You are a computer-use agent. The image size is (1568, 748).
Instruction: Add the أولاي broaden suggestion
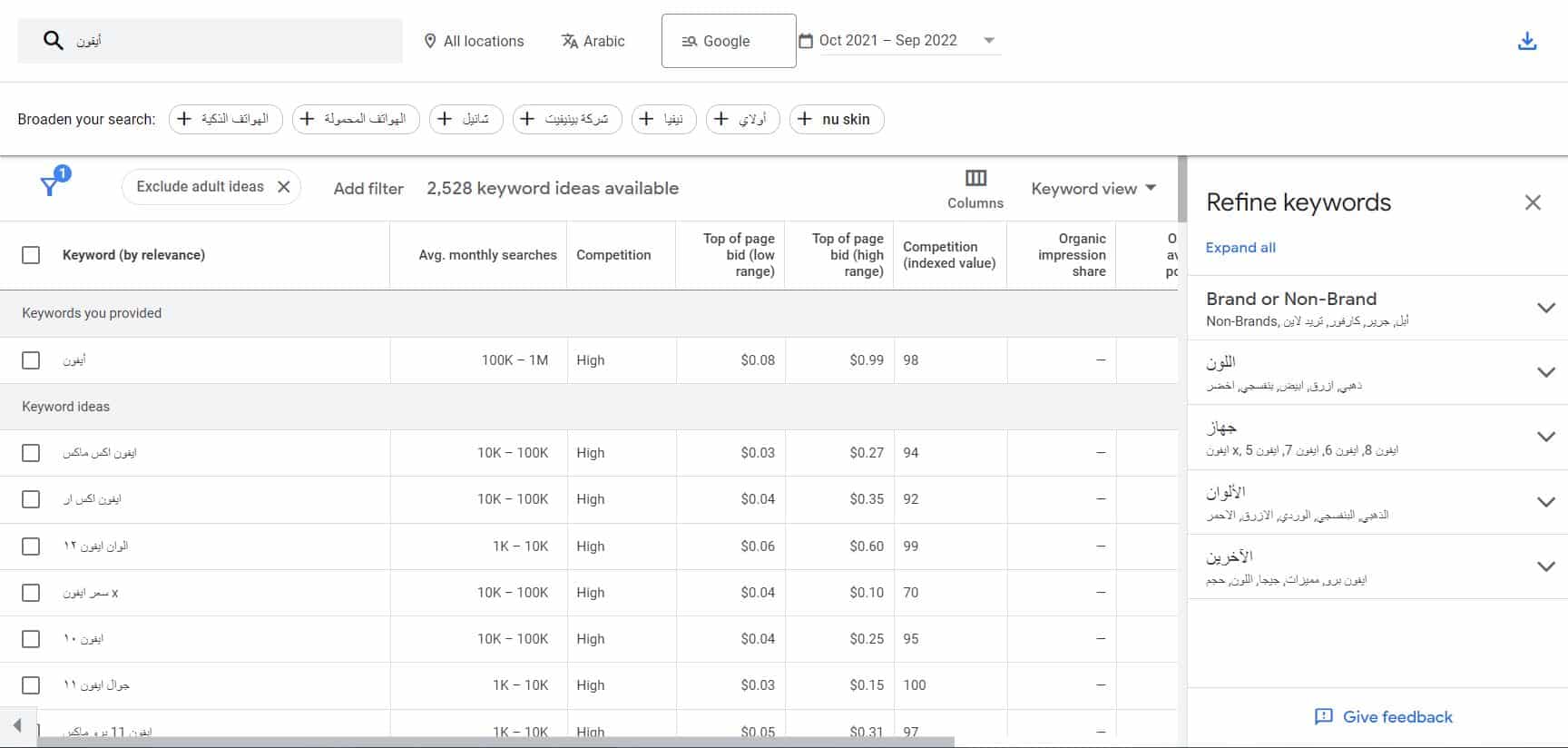(x=742, y=119)
